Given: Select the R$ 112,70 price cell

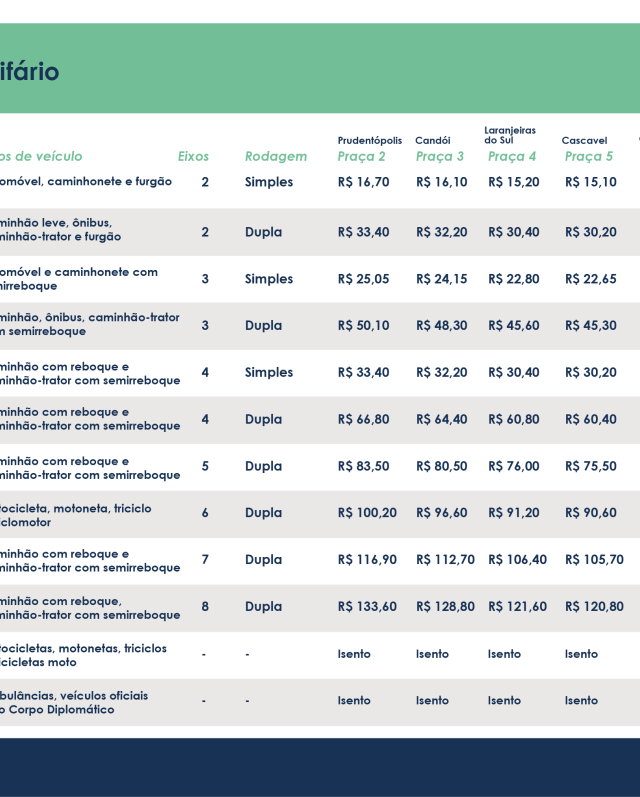Looking at the screenshot, I should click(445, 560).
